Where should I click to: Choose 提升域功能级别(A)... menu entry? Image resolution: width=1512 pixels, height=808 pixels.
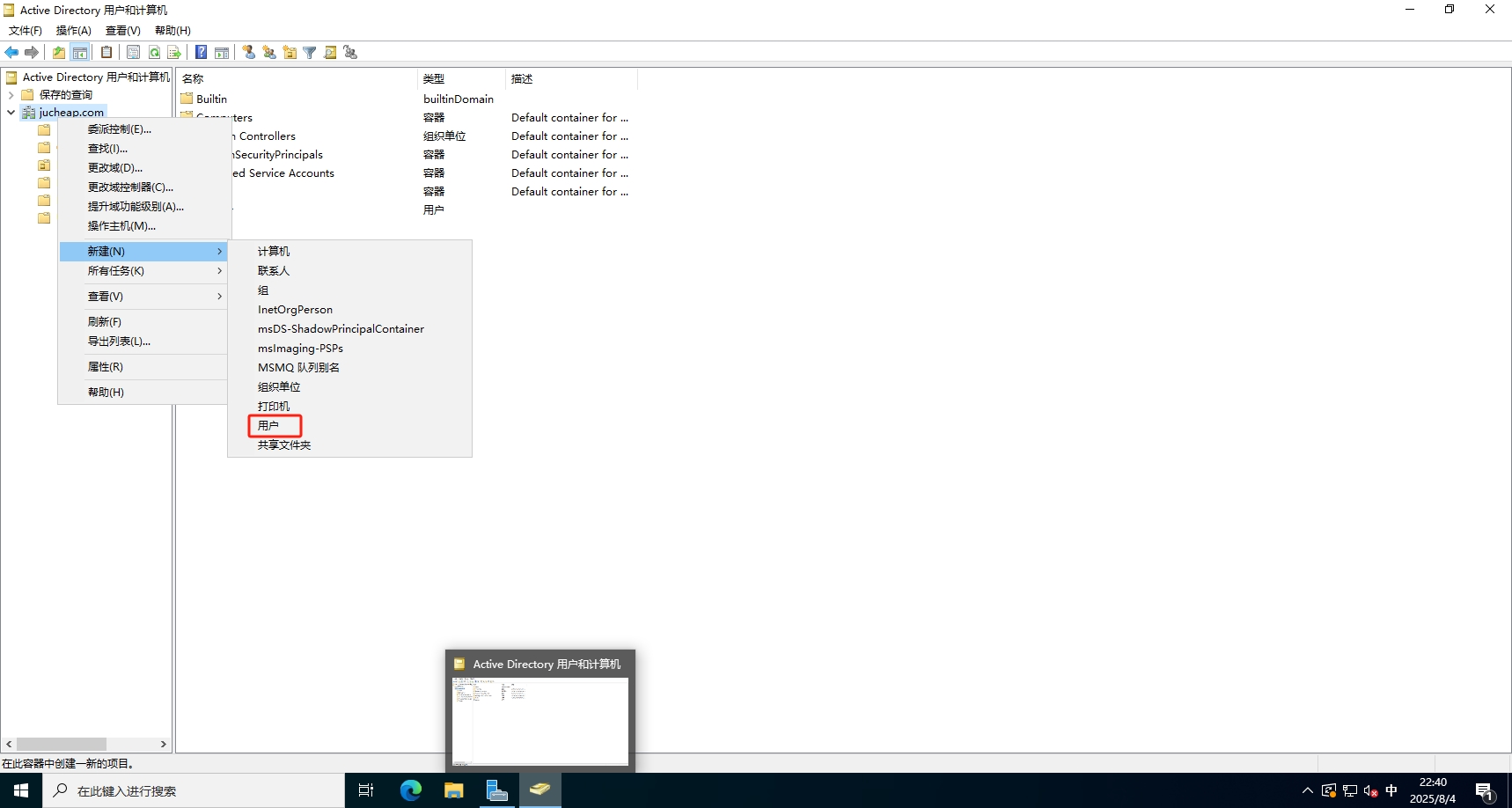point(144,207)
